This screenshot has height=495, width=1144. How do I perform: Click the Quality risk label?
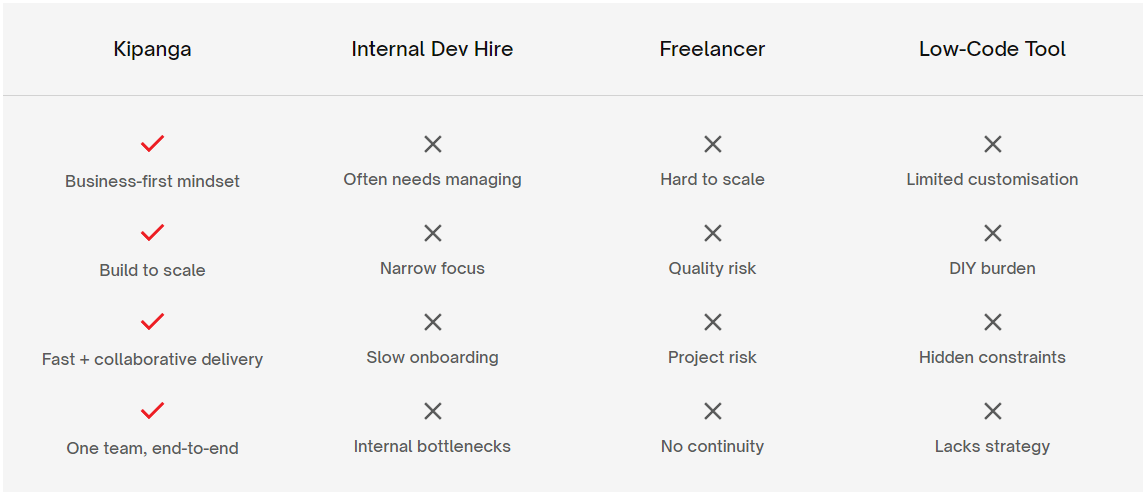tap(712, 268)
